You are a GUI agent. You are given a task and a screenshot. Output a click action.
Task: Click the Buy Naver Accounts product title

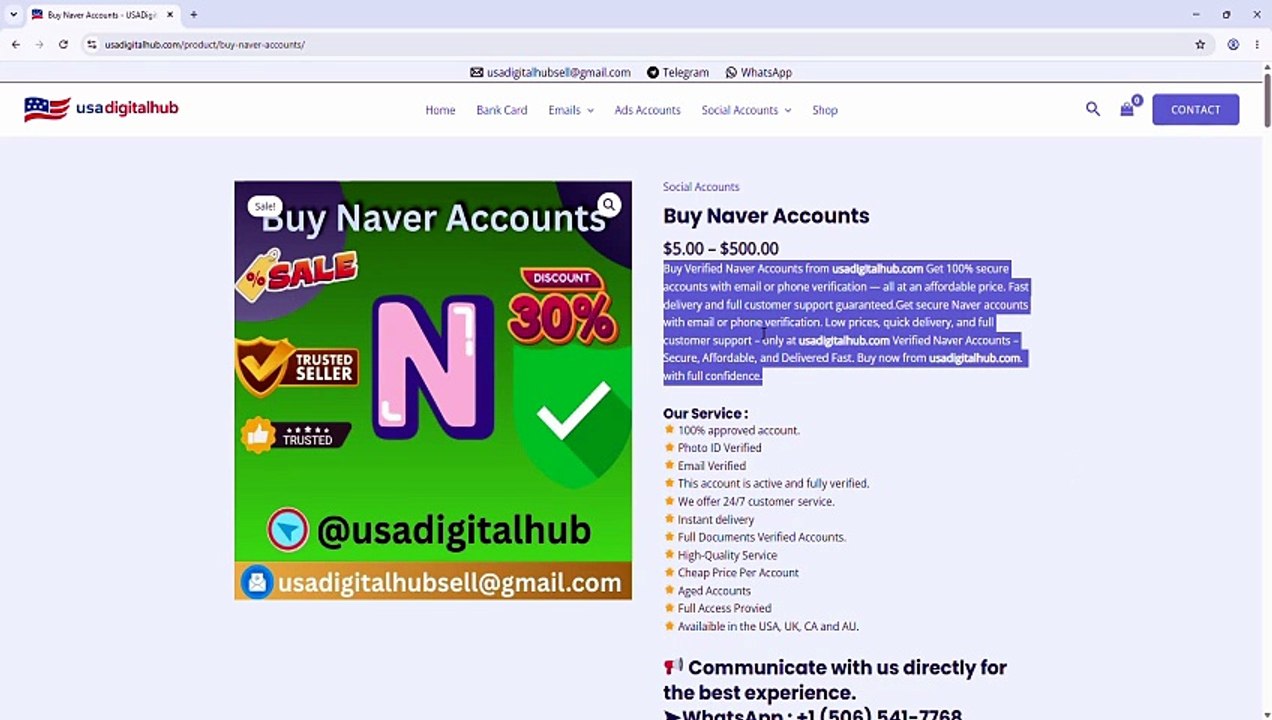766,216
